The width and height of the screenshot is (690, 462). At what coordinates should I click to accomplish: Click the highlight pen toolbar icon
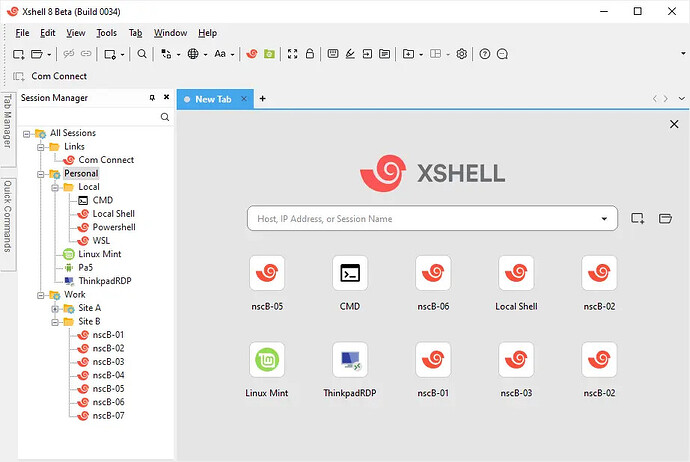click(350, 54)
